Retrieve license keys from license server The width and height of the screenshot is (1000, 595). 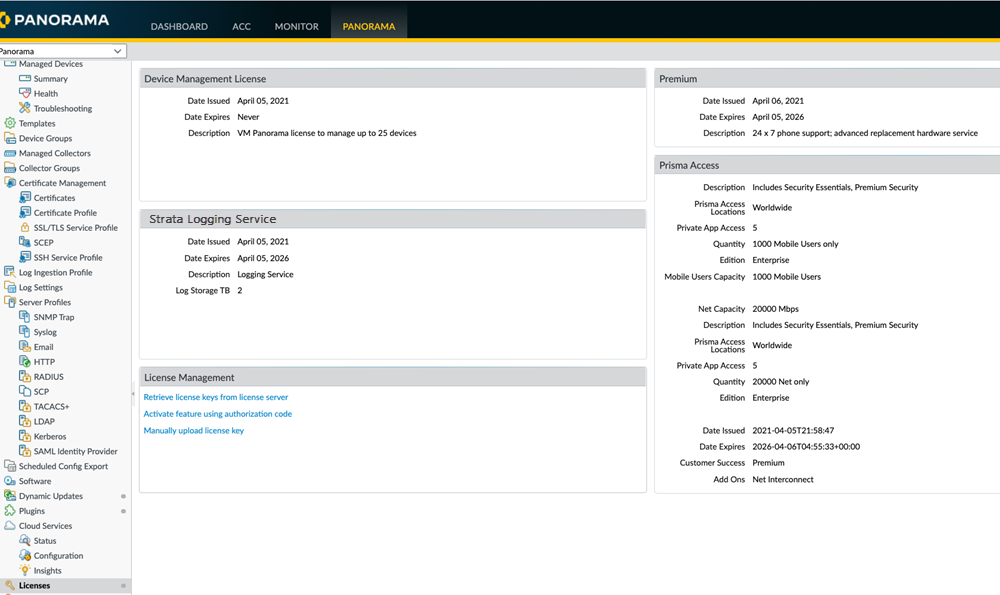(215, 397)
